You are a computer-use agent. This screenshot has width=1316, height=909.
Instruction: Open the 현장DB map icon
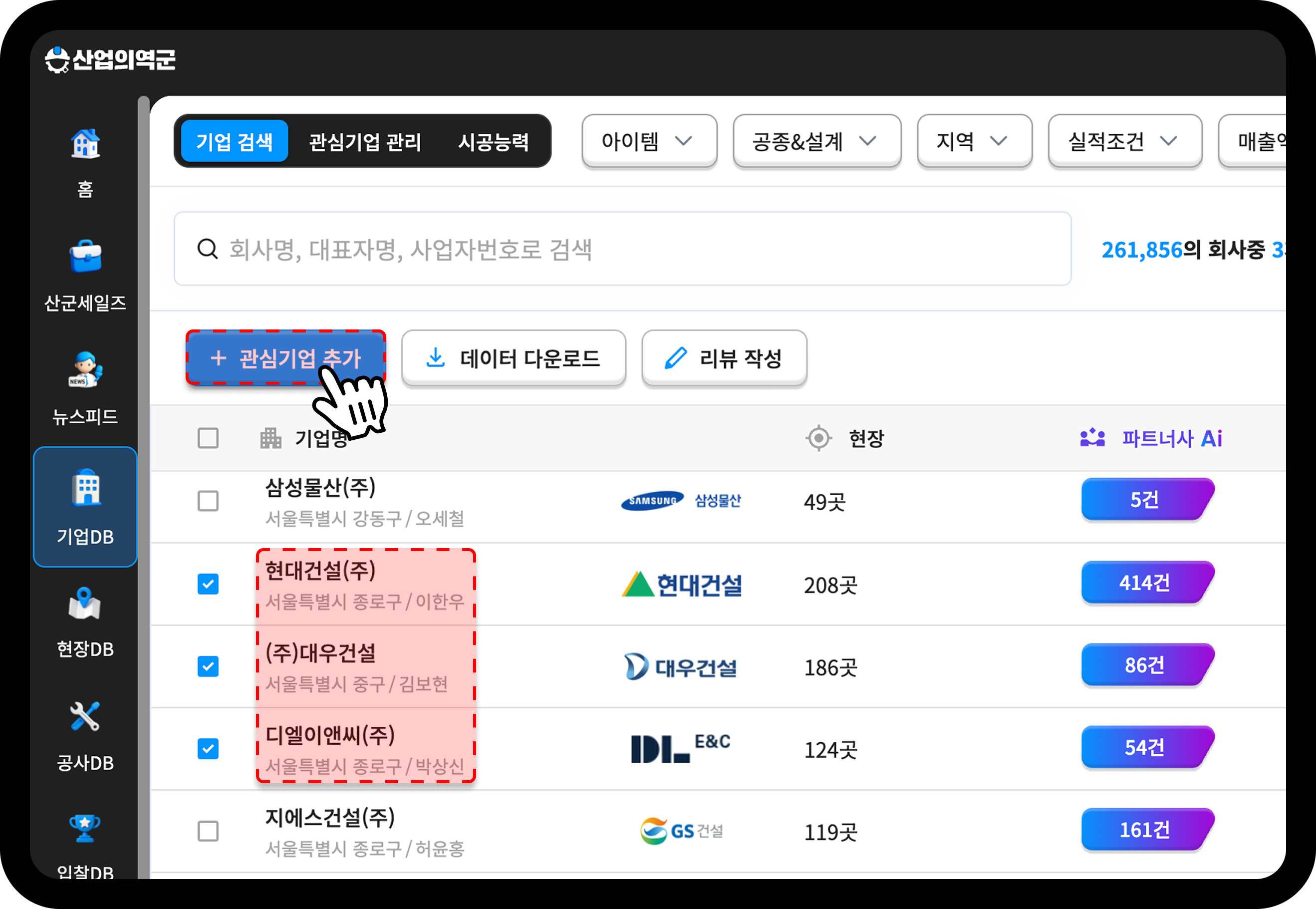coord(85,603)
